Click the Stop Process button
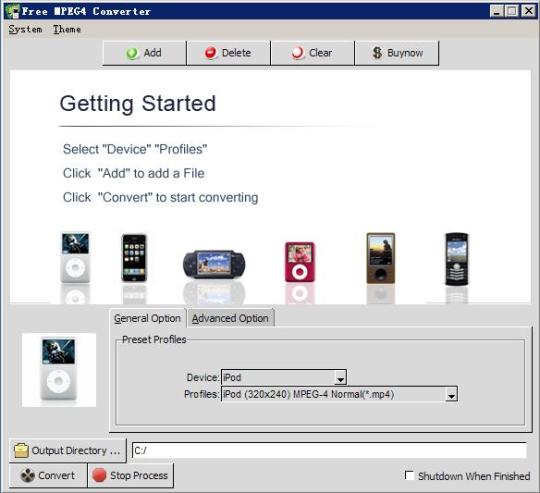 click(131, 475)
